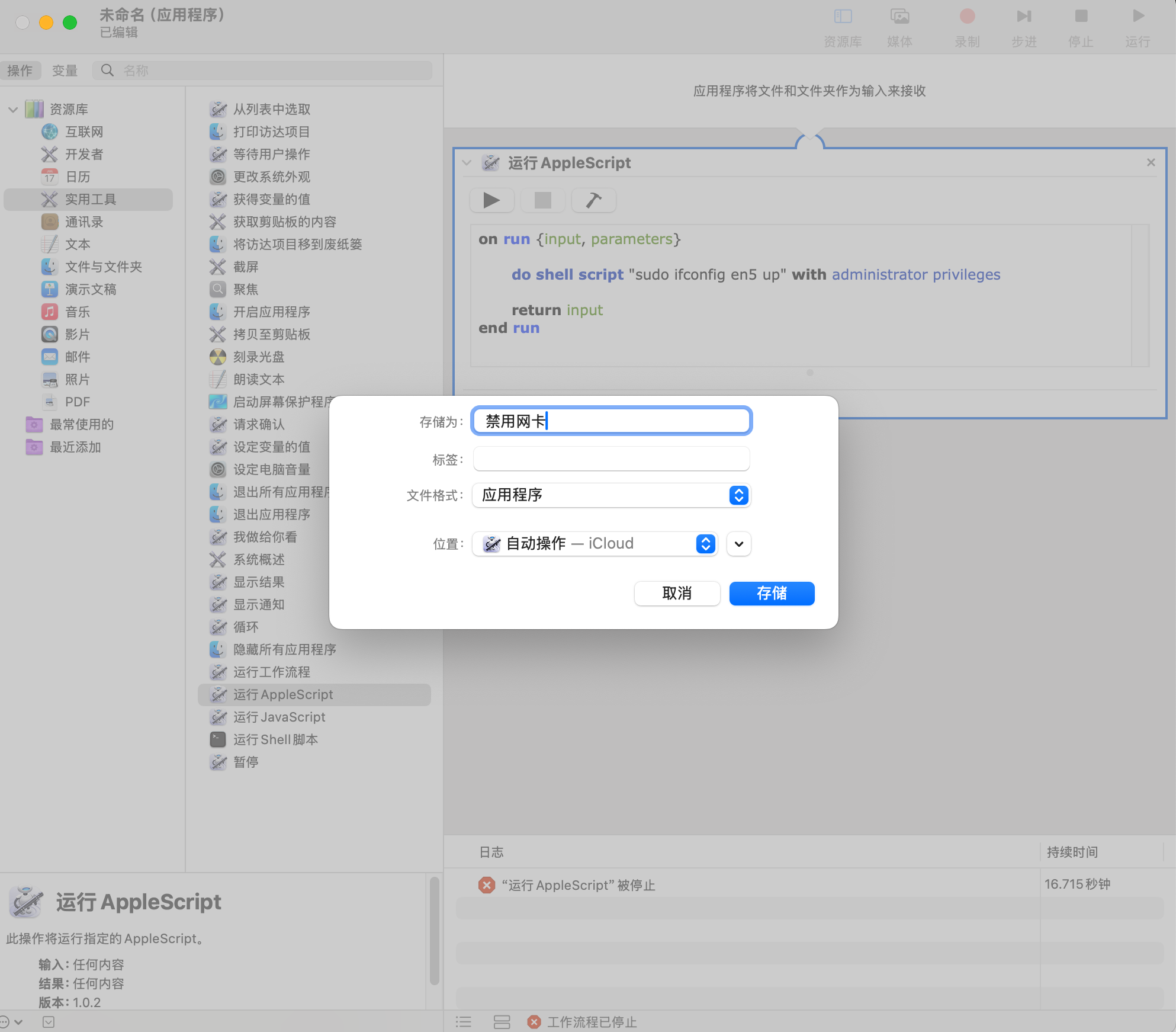Screen dimensions: 1176x1032
Task: Expand the save location options with the chevron
Action: (x=738, y=543)
